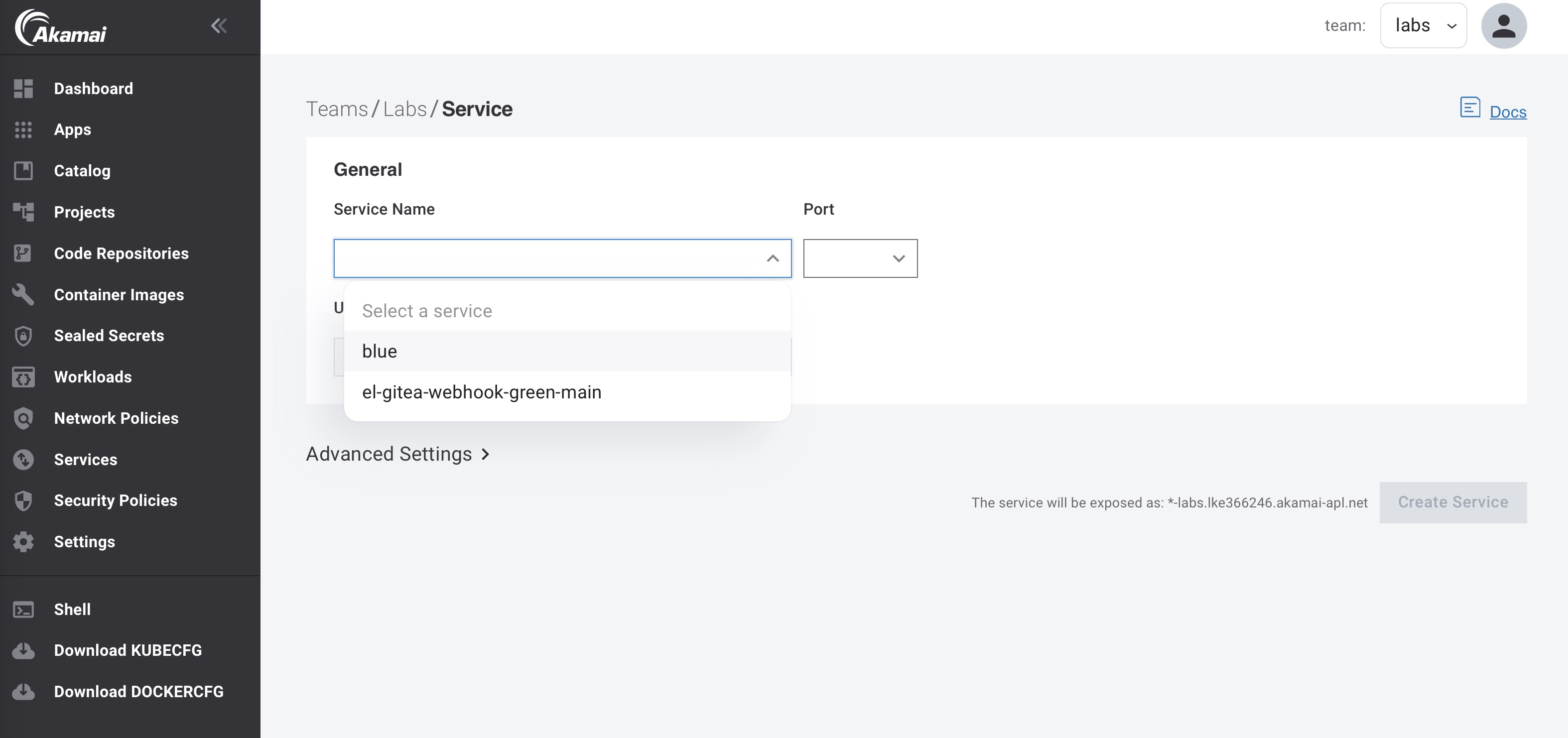The height and width of the screenshot is (738, 1568).
Task: Open the labs team dropdown
Action: (1423, 25)
